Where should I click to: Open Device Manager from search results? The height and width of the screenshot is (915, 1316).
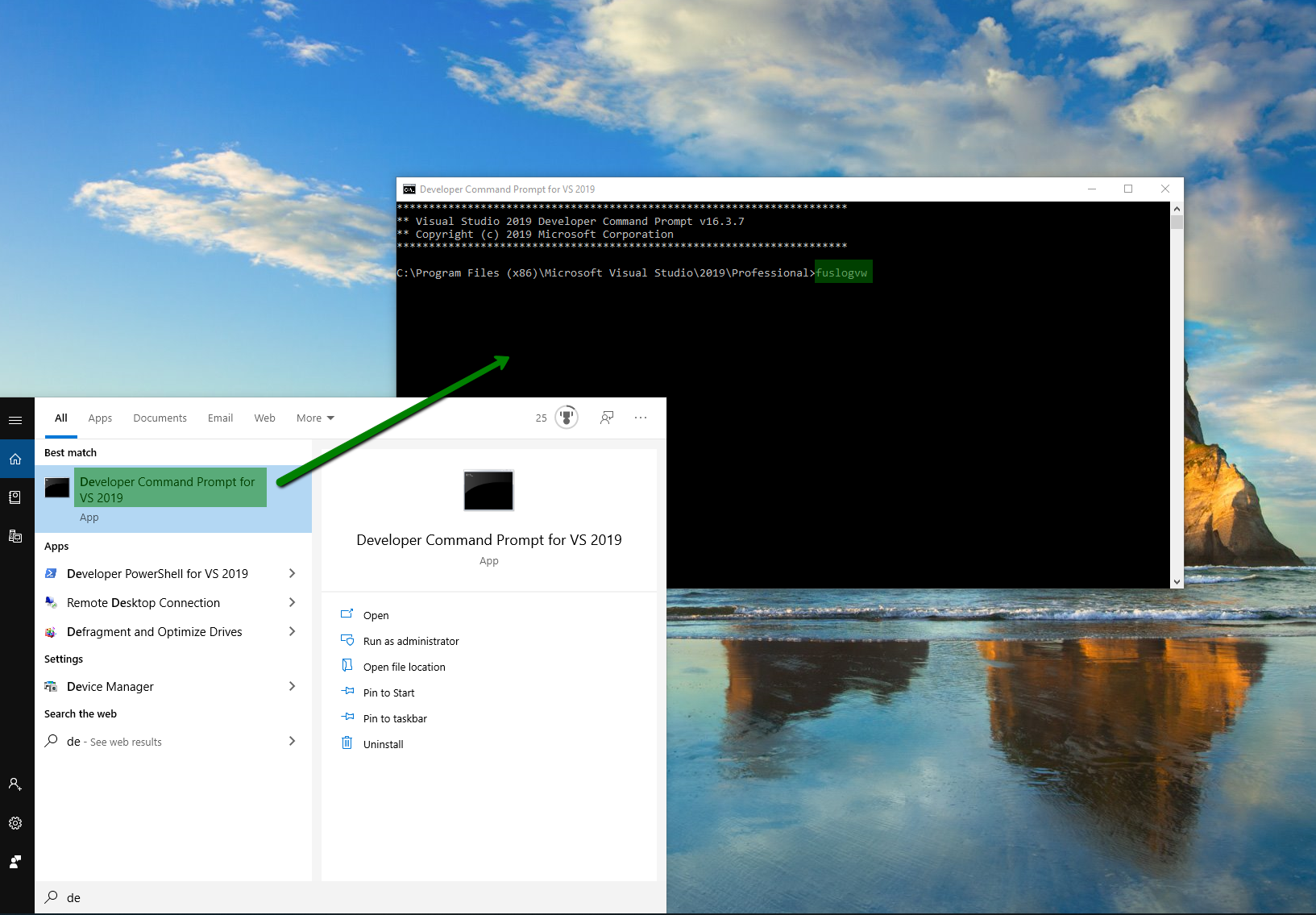[110, 686]
